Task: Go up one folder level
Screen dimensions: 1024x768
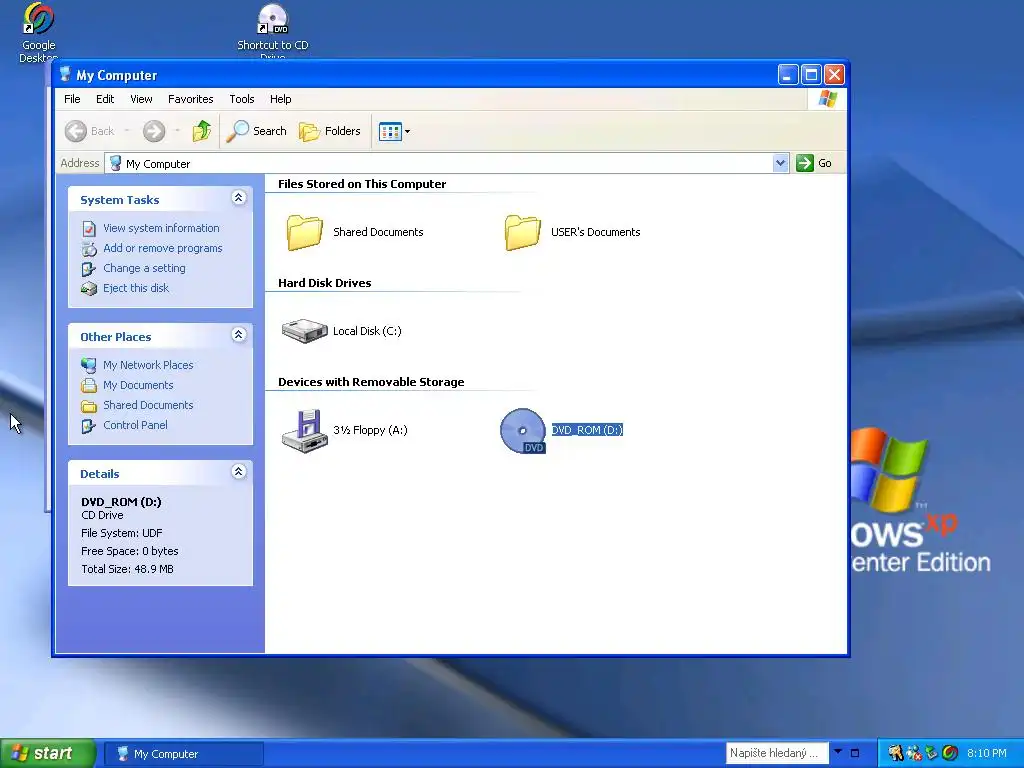Action: click(x=202, y=131)
